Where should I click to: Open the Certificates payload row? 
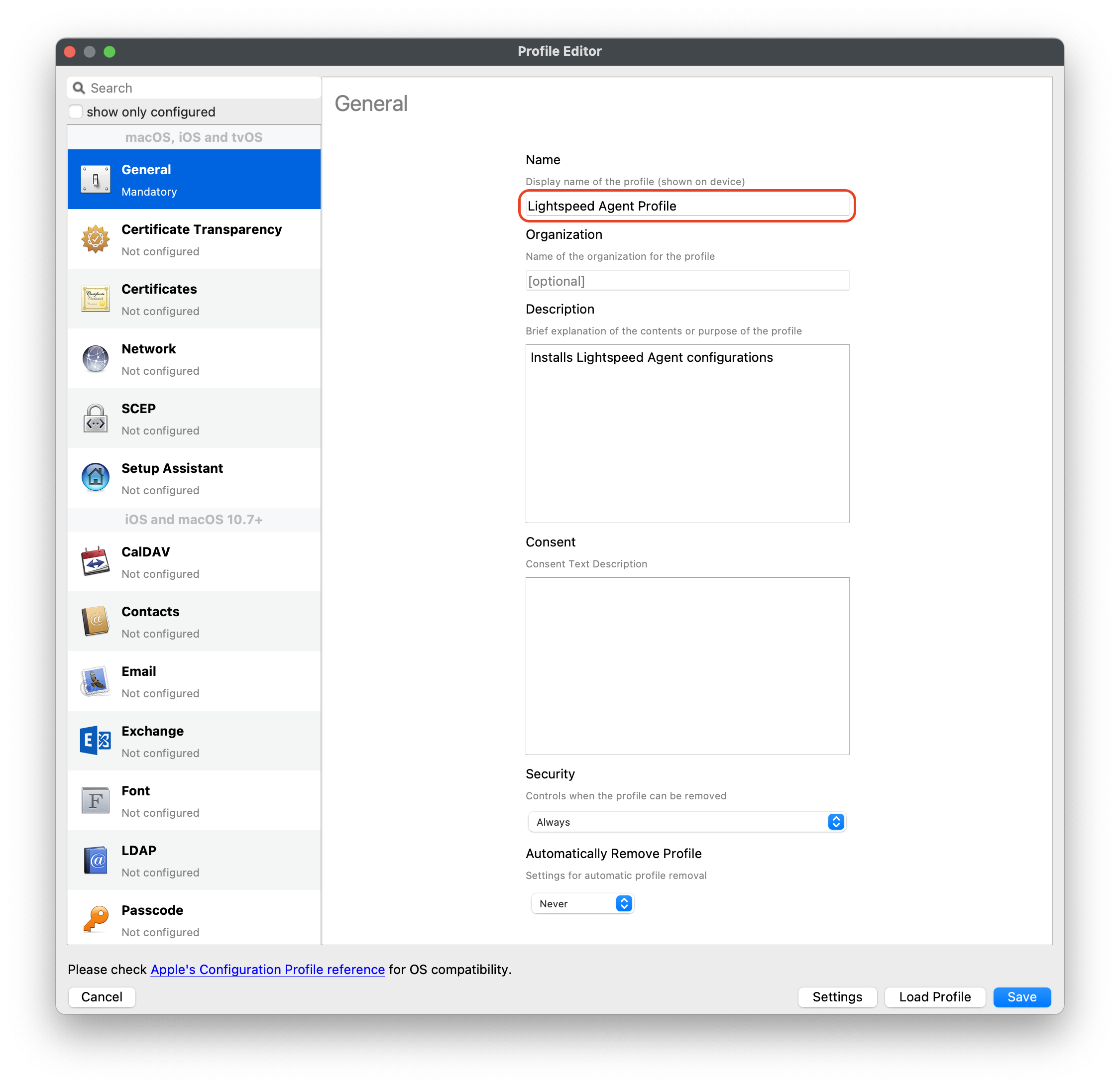pos(194,300)
